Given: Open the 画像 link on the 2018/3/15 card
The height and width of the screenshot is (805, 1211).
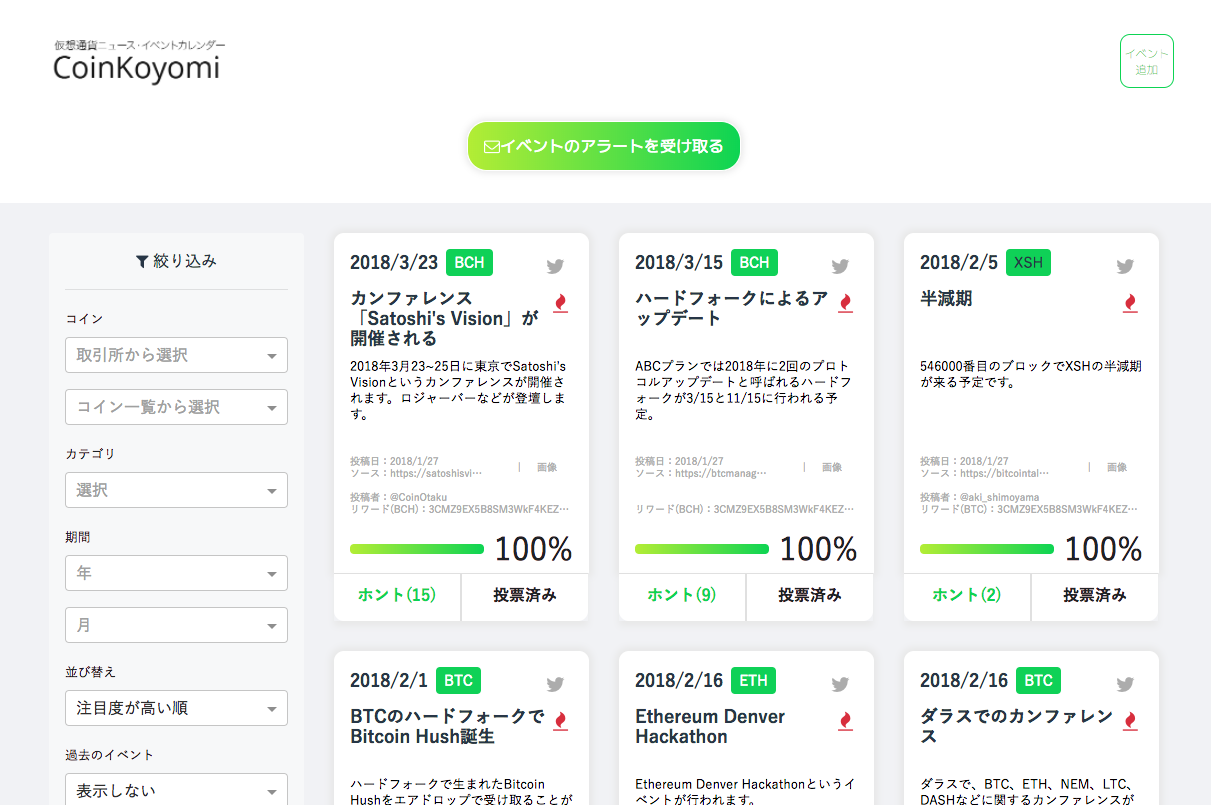Looking at the screenshot, I should (x=832, y=467).
